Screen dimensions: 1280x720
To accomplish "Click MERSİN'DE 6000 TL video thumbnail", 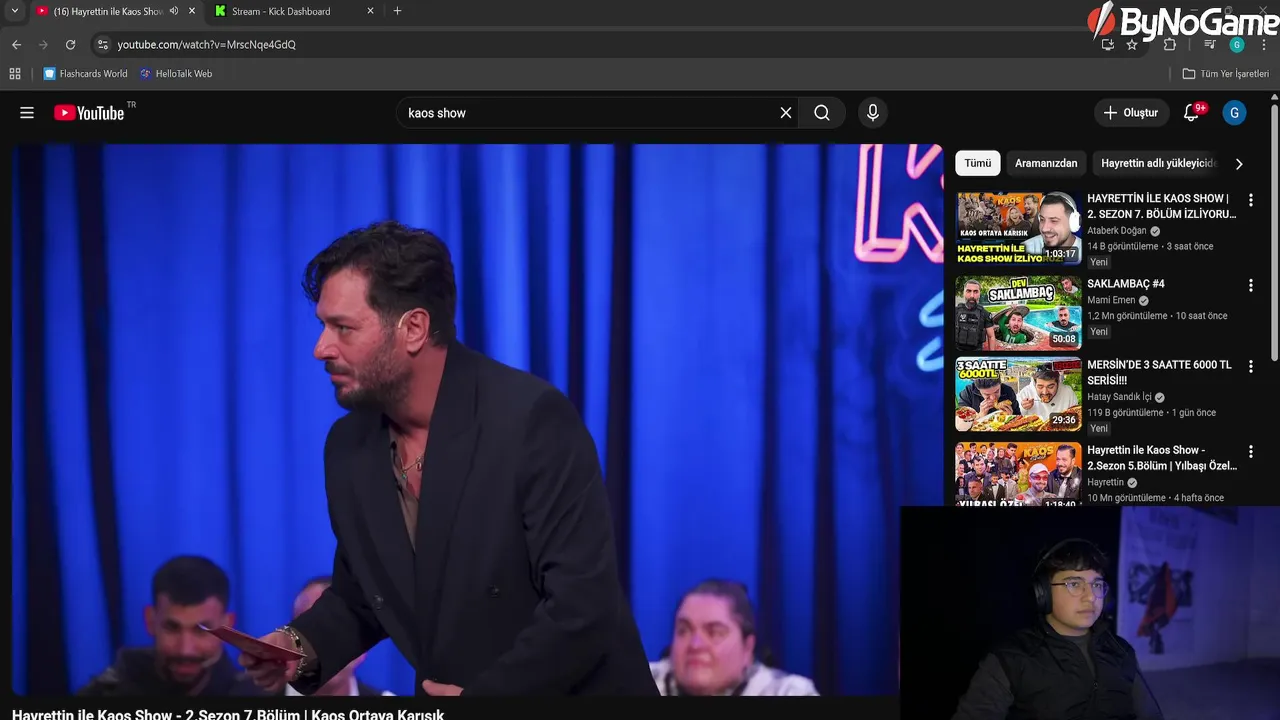I will [1018, 394].
